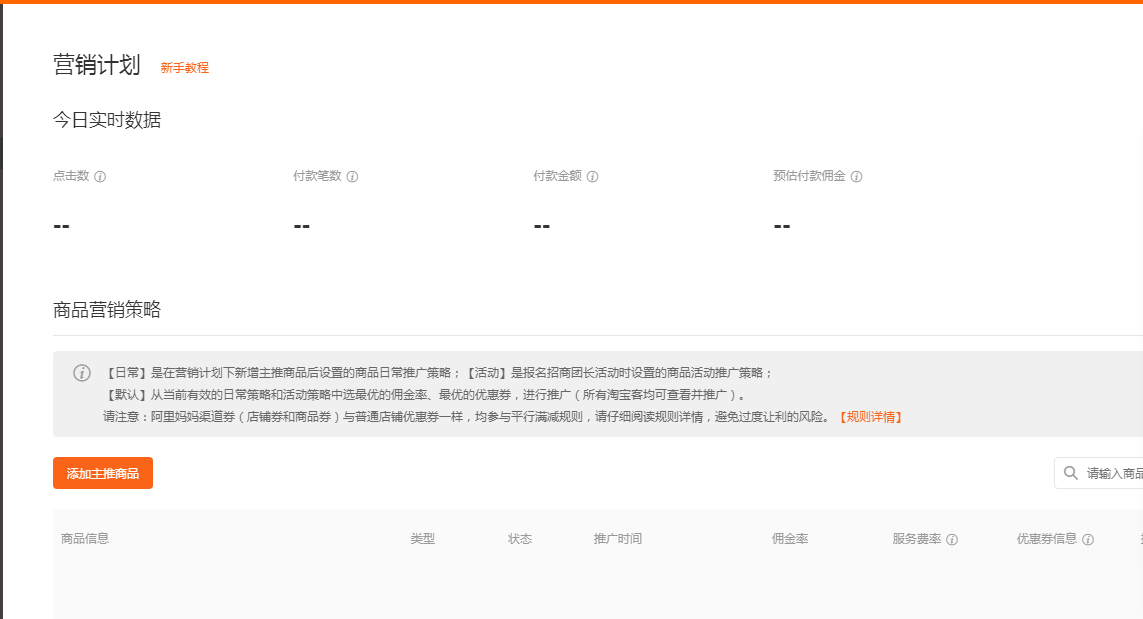The width and height of the screenshot is (1143, 619).
Task: Click the info icon after 预估付款佣金
Action: (x=856, y=177)
